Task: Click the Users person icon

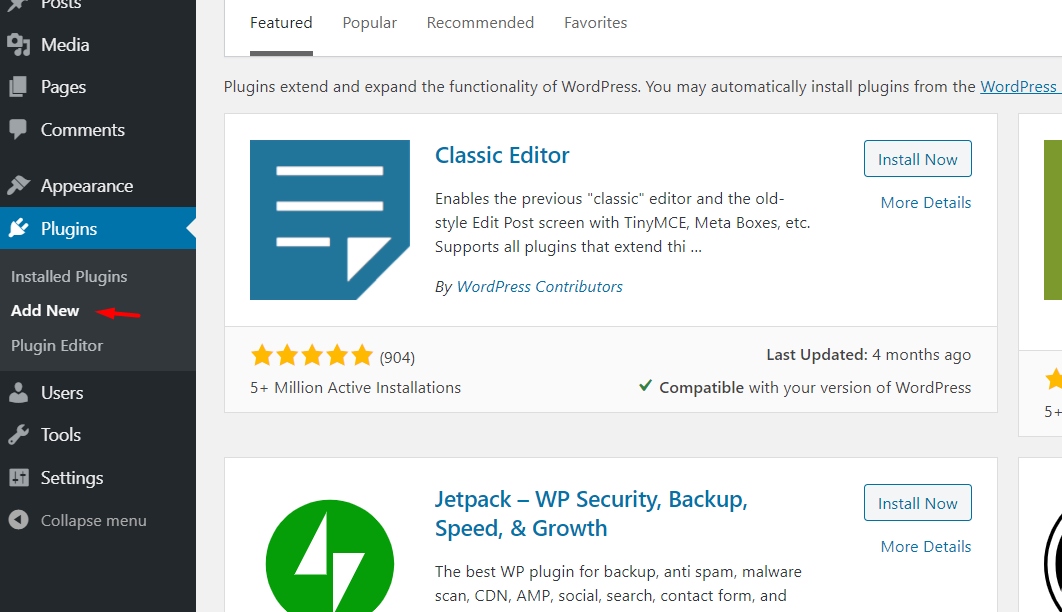Action: tap(18, 393)
